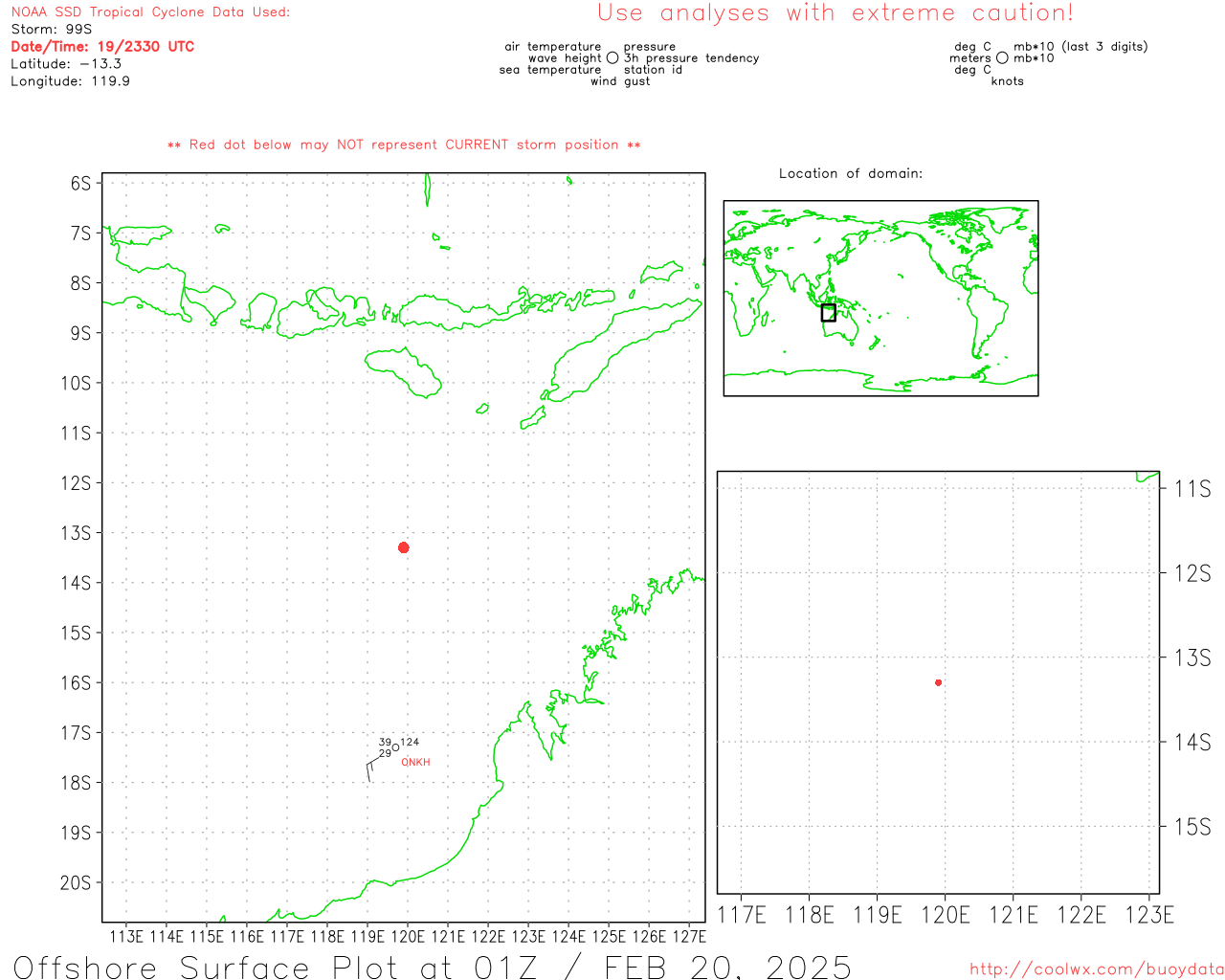Click the 120E longitude label on main map
Image resolution: width=1225 pixels, height=980 pixels.
[x=408, y=937]
